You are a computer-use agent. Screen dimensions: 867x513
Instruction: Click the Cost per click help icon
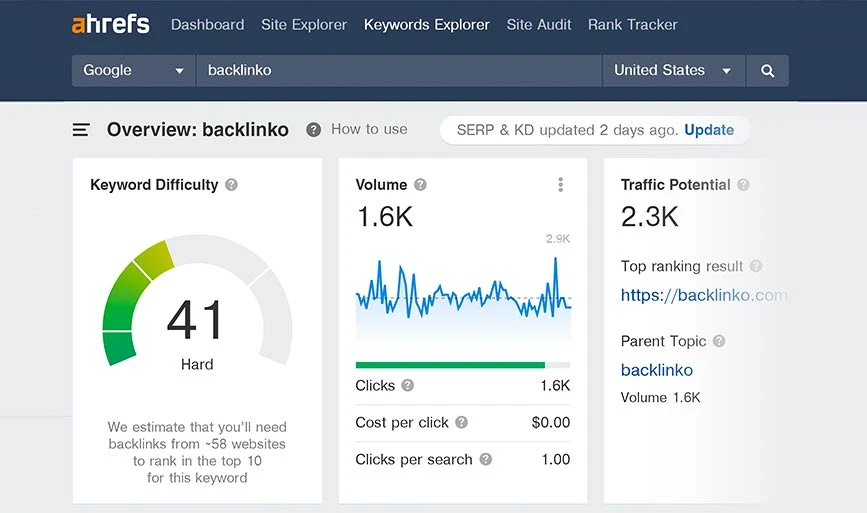[461, 422]
